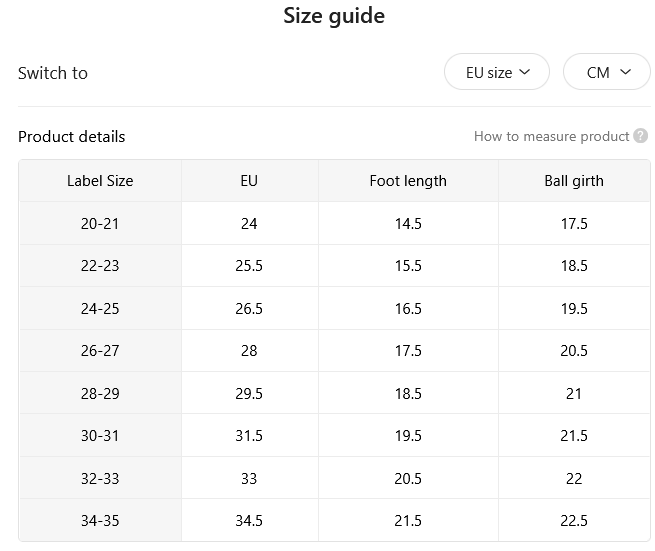Click the Size guide heading
This screenshot has height=551, width=655.
click(334, 16)
